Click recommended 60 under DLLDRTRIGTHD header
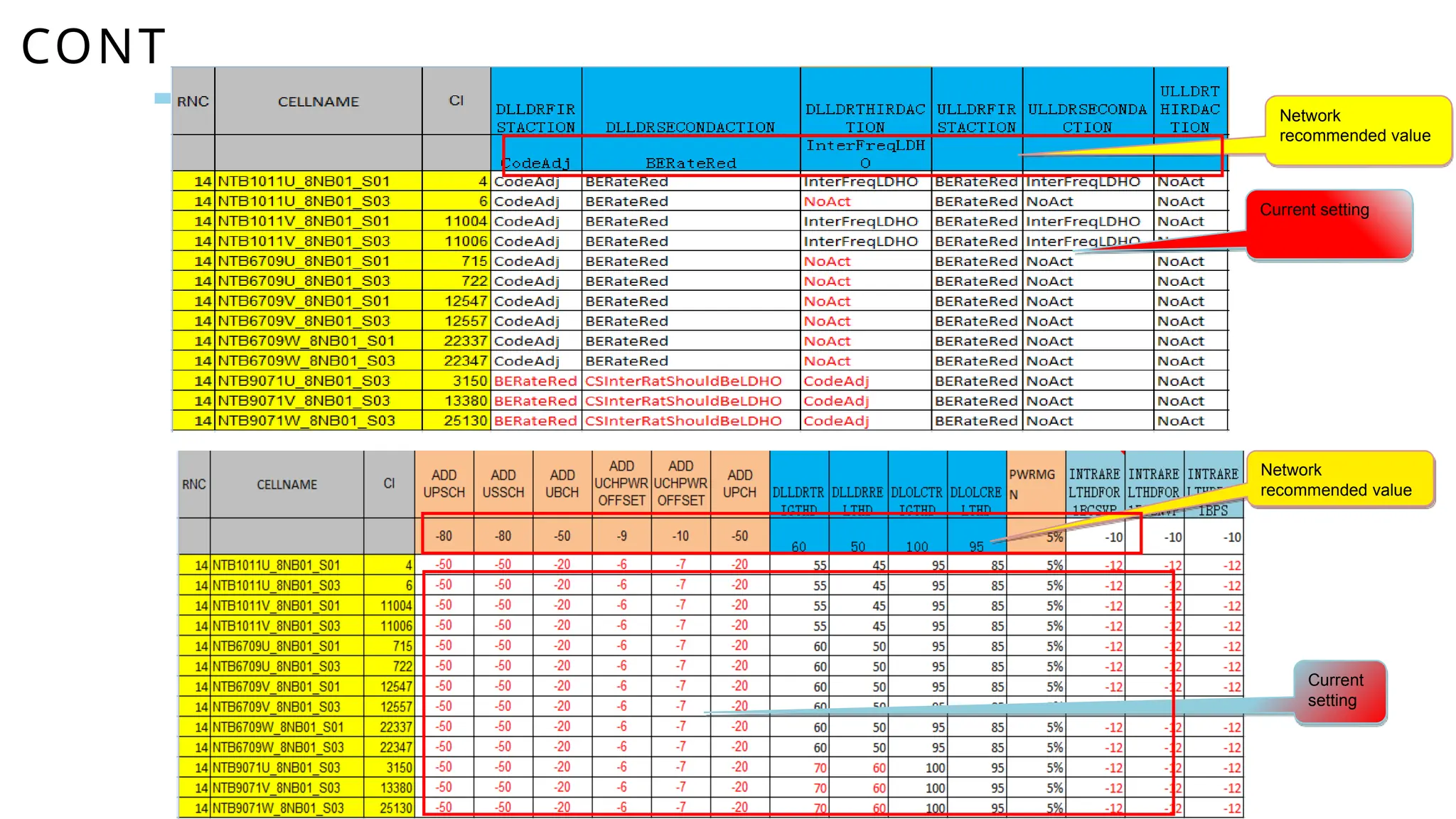This screenshot has height=819, width=1456. coord(798,547)
